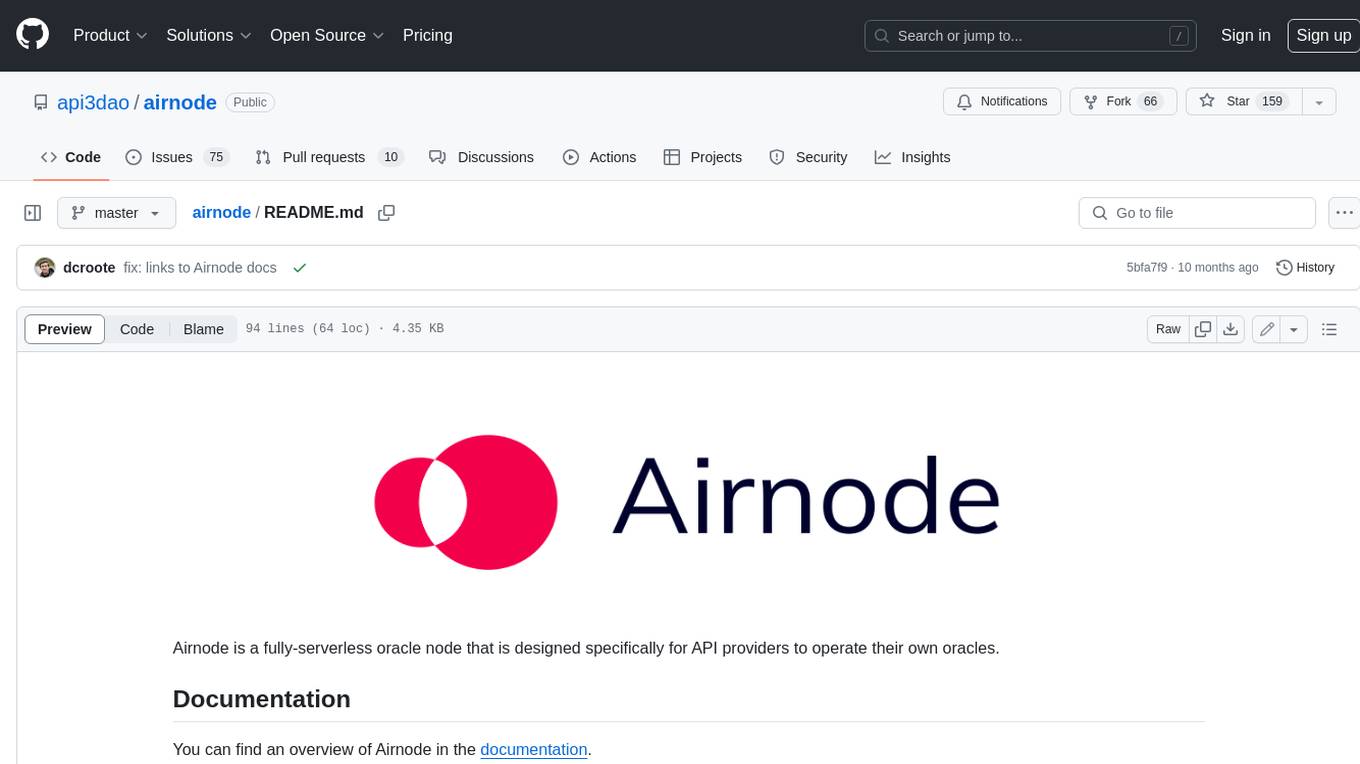Open the airnode repository title link
1360x764 pixels.
pyautogui.click(x=180, y=102)
